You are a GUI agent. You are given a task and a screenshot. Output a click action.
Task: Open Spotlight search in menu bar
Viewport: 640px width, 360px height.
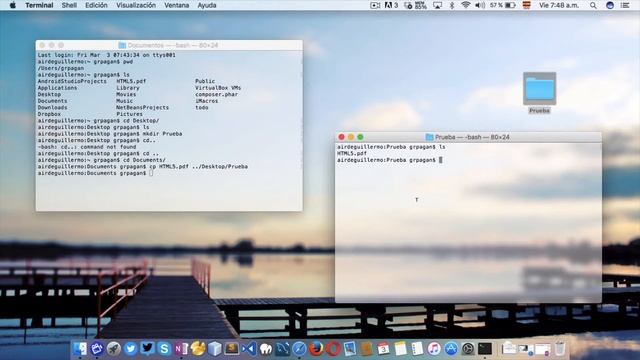593,5
